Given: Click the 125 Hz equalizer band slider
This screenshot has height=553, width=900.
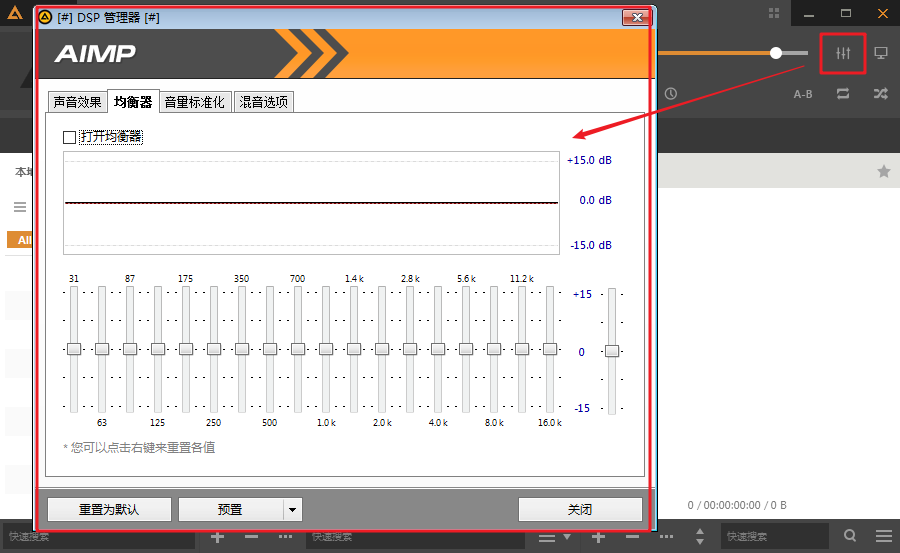Looking at the screenshot, I should click(158, 349).
